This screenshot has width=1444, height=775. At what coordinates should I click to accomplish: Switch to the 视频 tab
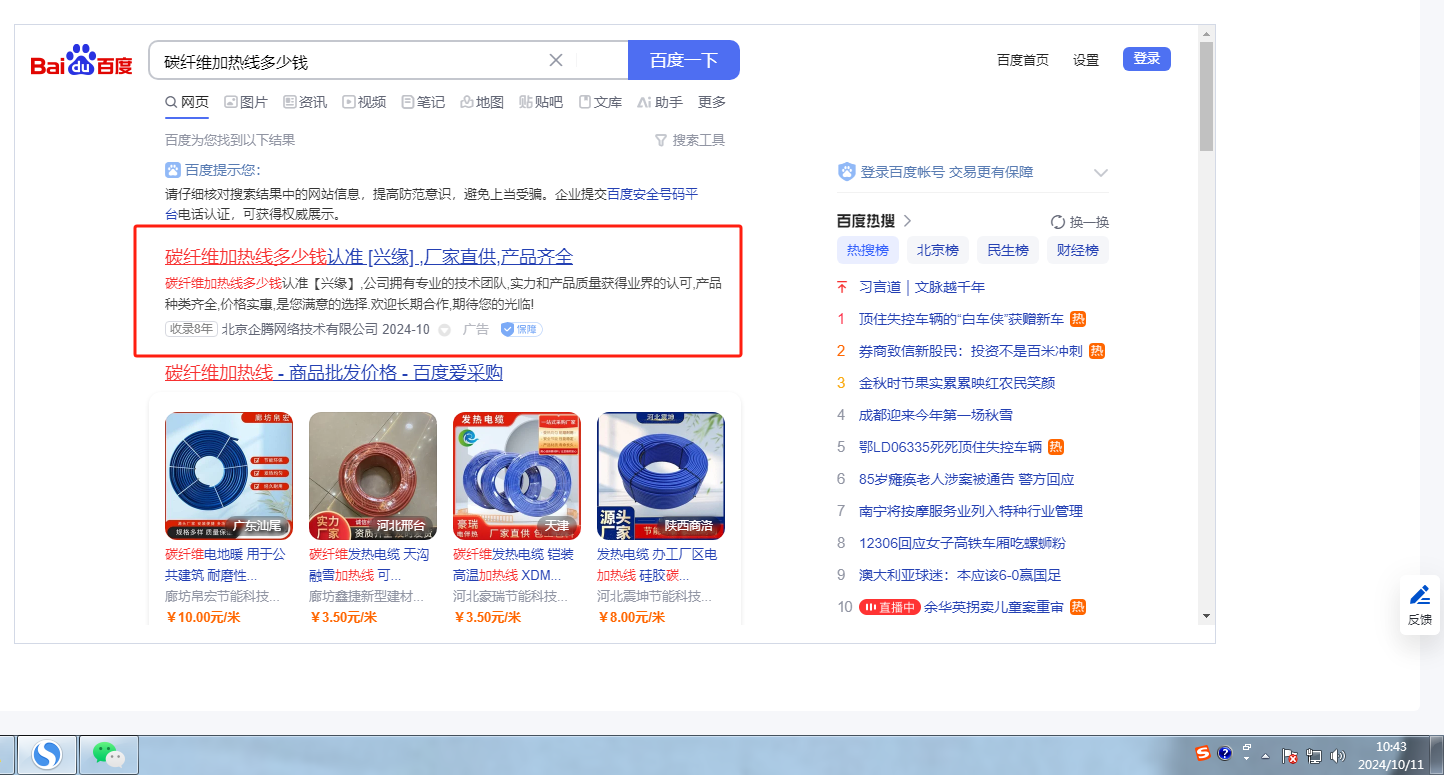pyautogui.click(x=364, y=102)
